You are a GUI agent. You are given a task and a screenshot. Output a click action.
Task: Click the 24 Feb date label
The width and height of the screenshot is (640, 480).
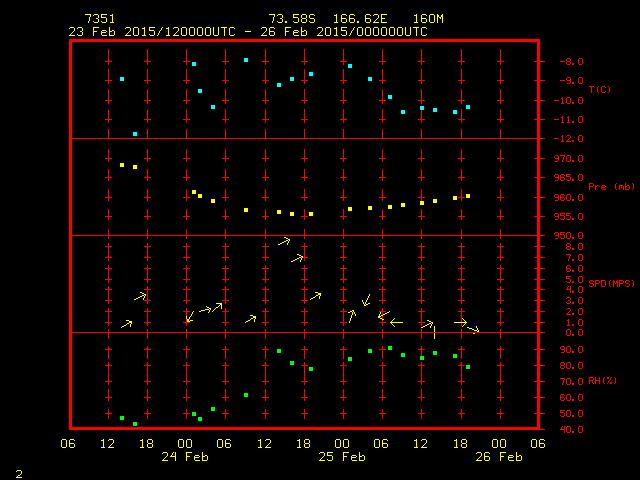coord(185,456)
